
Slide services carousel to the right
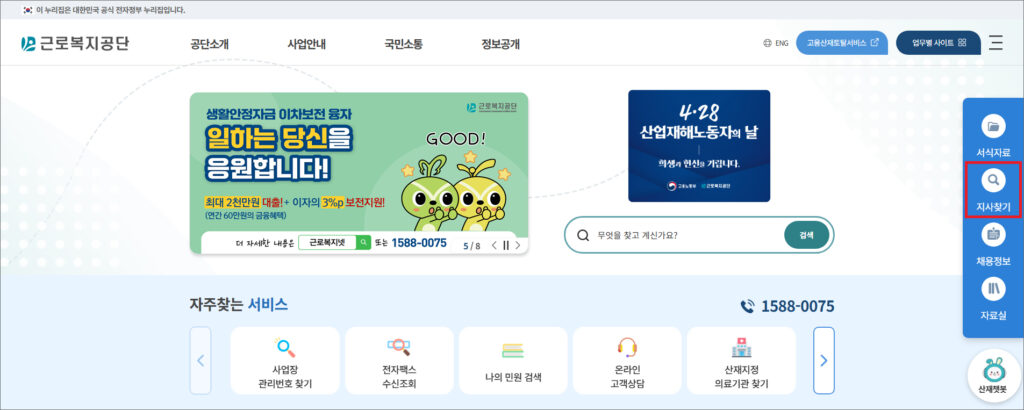pyautogui.click(x=824, y=360)
